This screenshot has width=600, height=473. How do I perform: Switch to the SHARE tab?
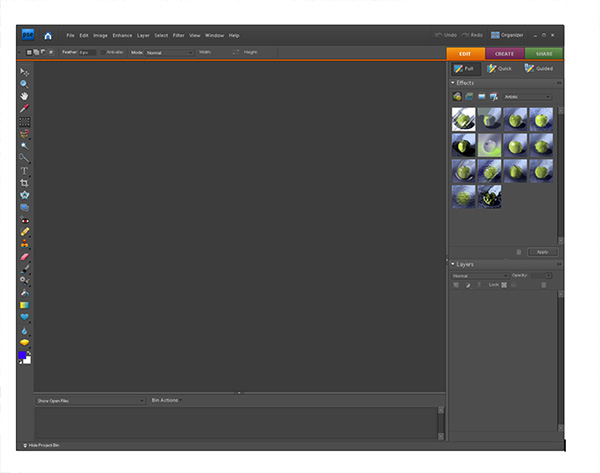pyautogui.click(x=544, y=54)
